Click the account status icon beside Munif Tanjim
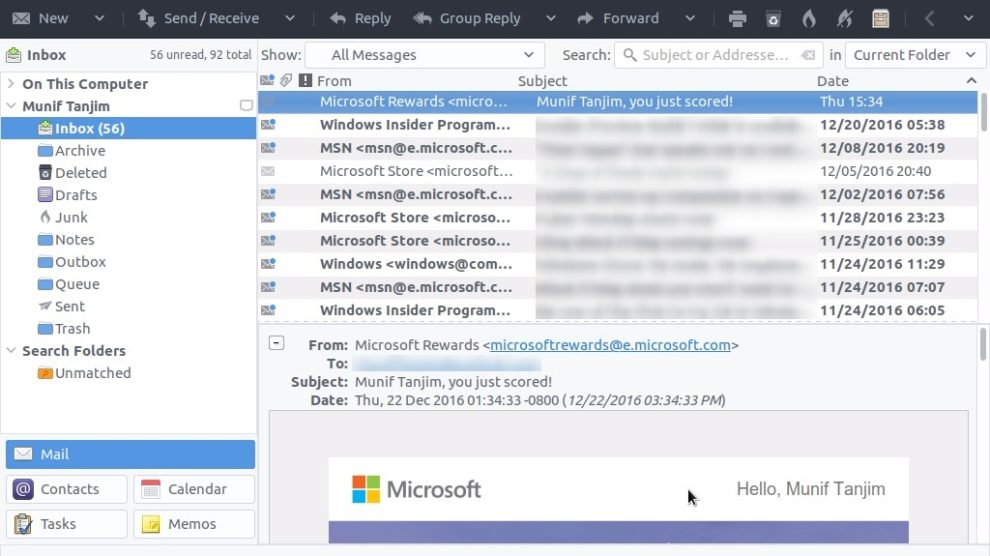990x556 pixels. point(246,105)
